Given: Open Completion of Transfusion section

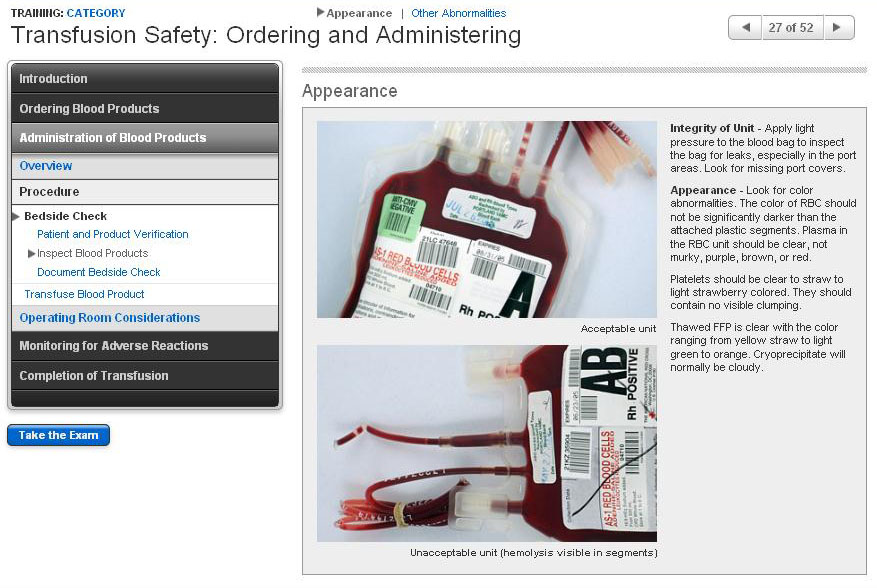Looking at the screenshot, I should 145,375.
